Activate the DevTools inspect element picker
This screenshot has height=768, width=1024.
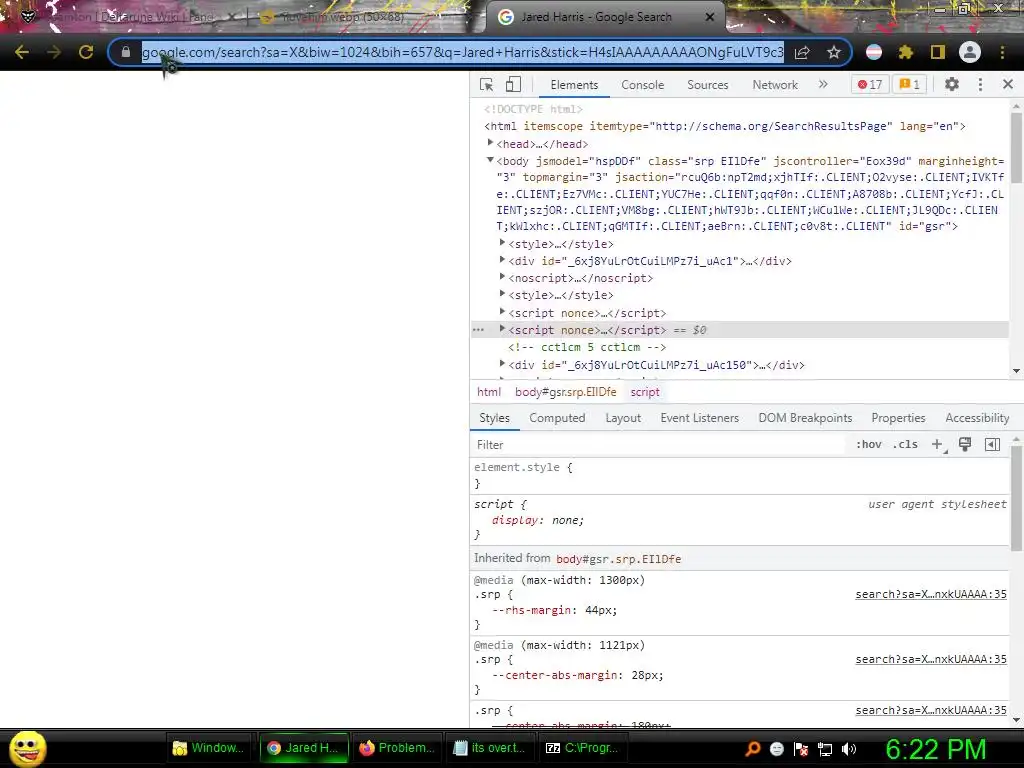pos(487,85)
